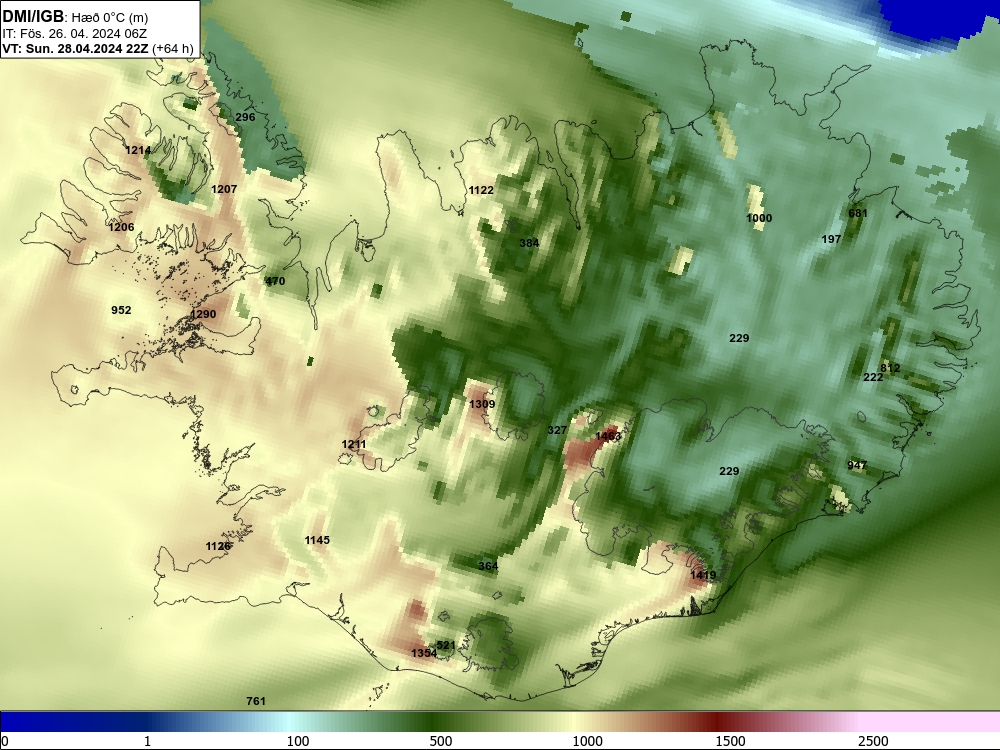The image size is (1000, 750).
Task: Click the 521 value label
Action: pos(446,645)
